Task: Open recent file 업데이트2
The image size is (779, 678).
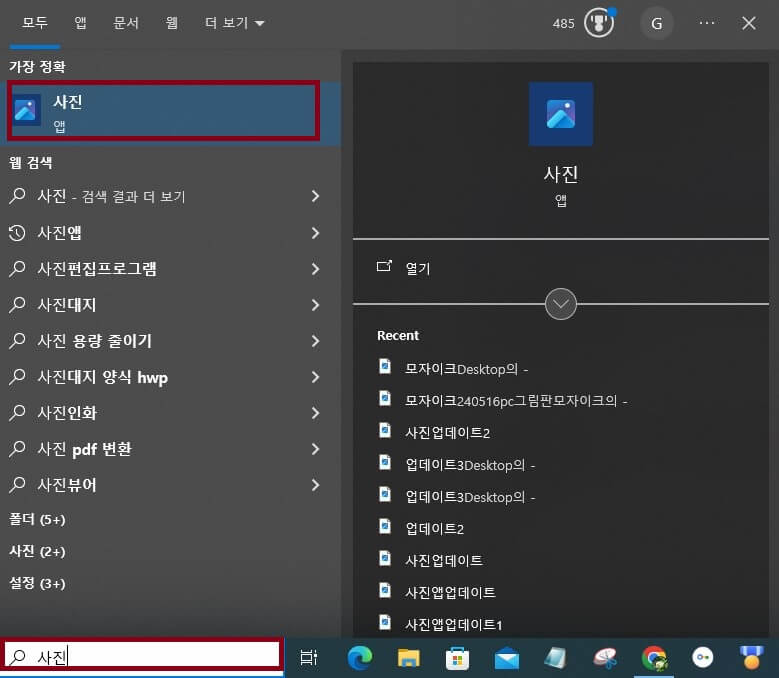Action: pos(435,528)
